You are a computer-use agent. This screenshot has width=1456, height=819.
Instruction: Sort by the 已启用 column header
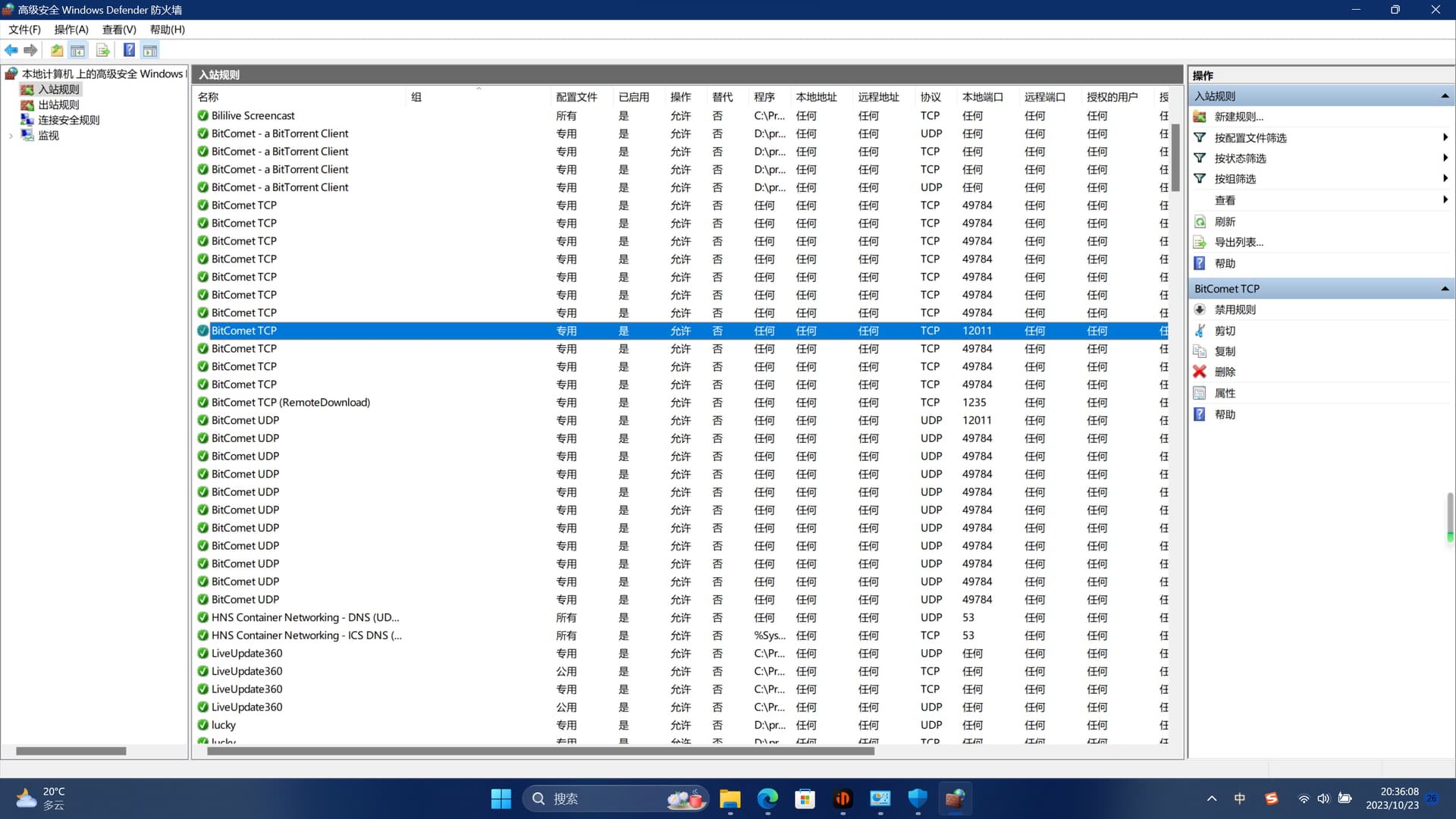pyautogui.click(x=640, y=97)
